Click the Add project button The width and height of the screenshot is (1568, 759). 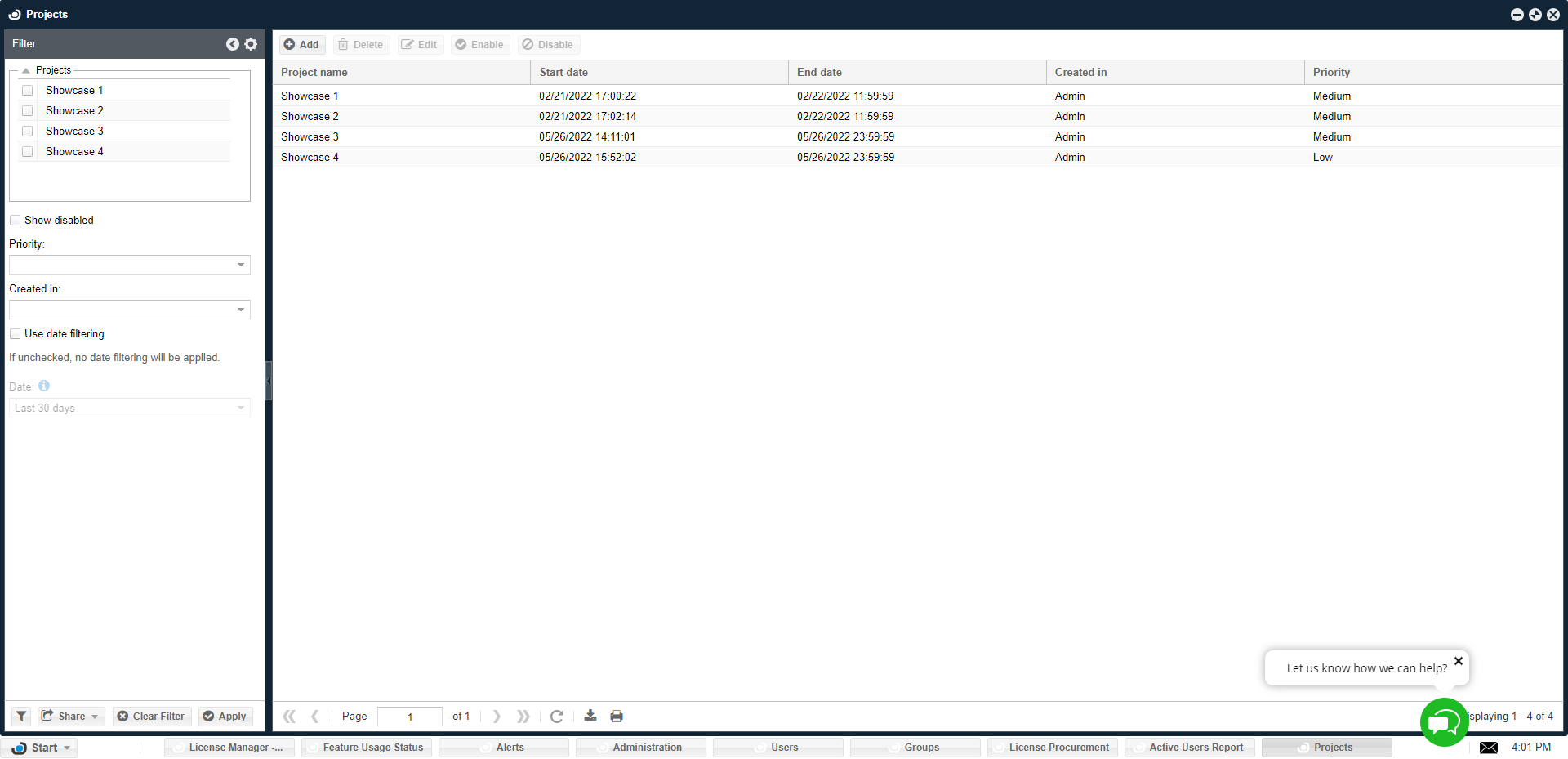[x=301, y=45]
